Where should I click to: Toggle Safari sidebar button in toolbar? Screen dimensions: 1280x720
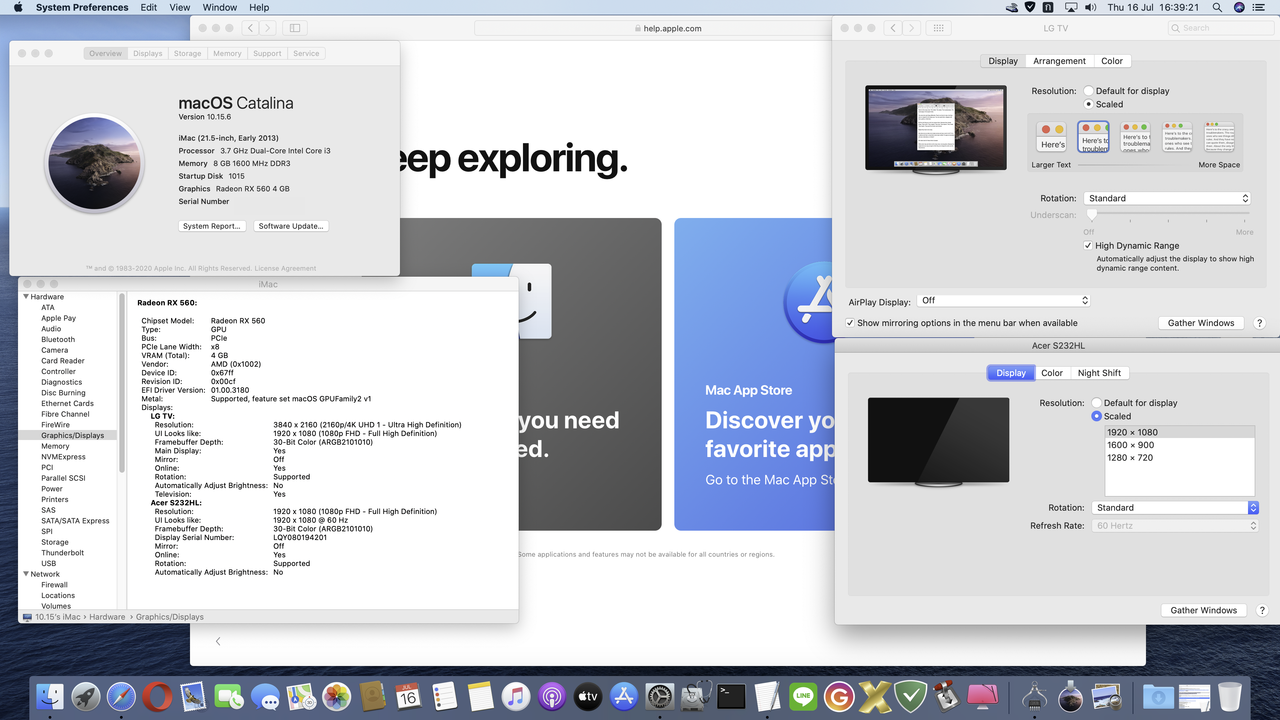click(294, 28)
